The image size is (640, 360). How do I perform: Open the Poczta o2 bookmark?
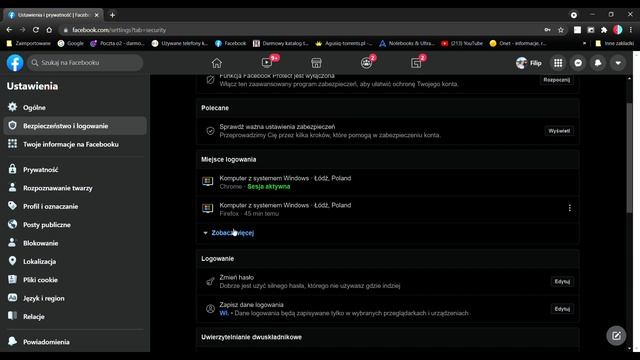coord(117,43)
